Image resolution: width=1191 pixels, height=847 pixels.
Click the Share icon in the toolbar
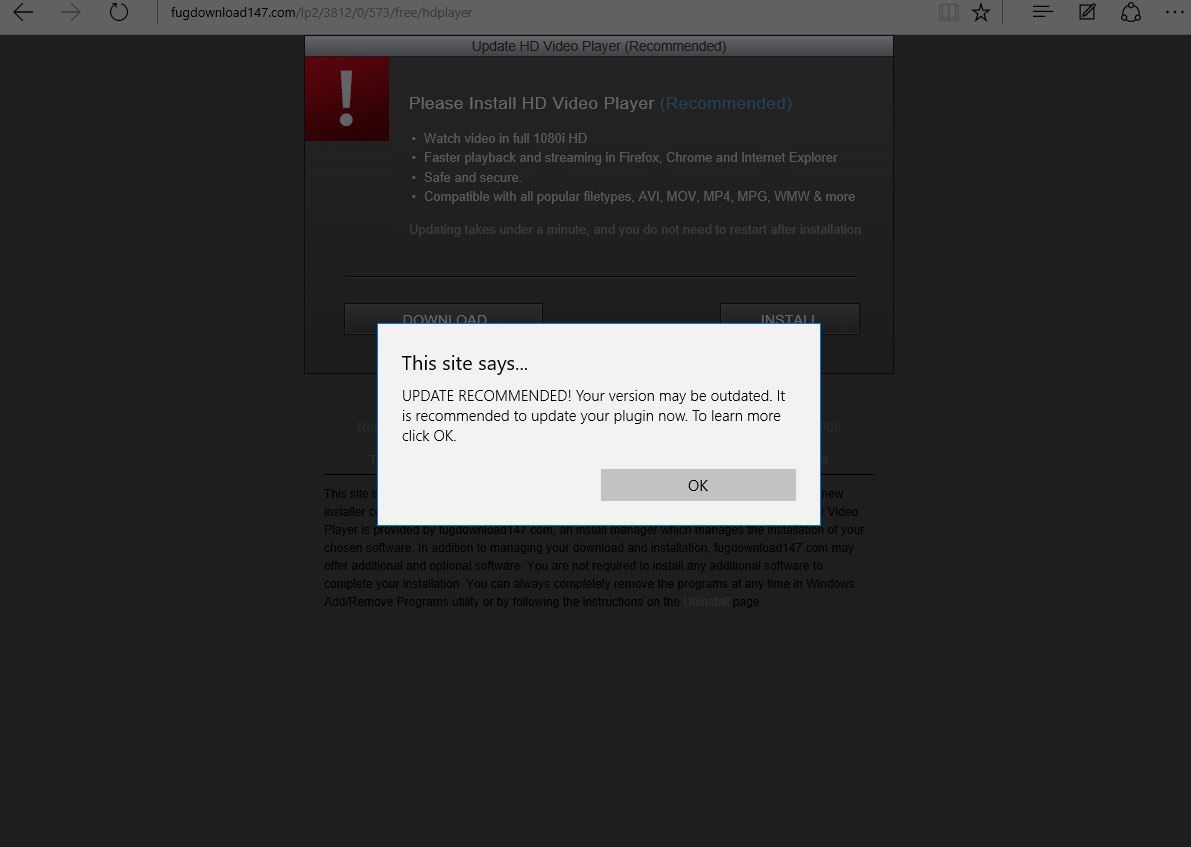pos(1131,13)
